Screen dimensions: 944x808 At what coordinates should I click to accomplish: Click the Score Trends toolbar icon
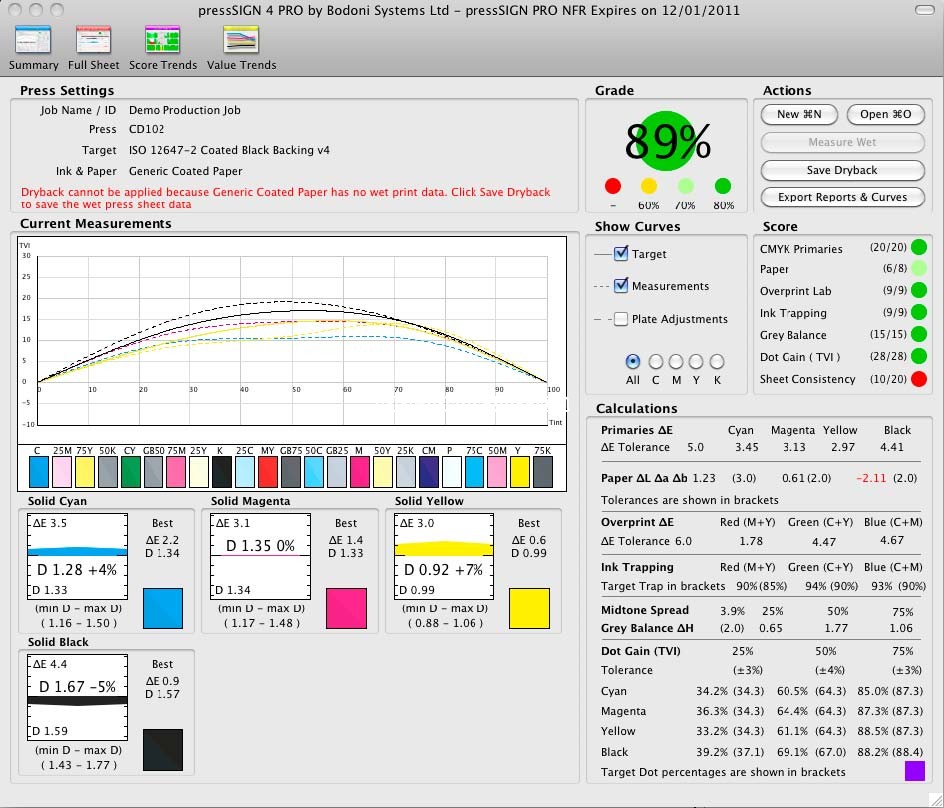[162, 40]
